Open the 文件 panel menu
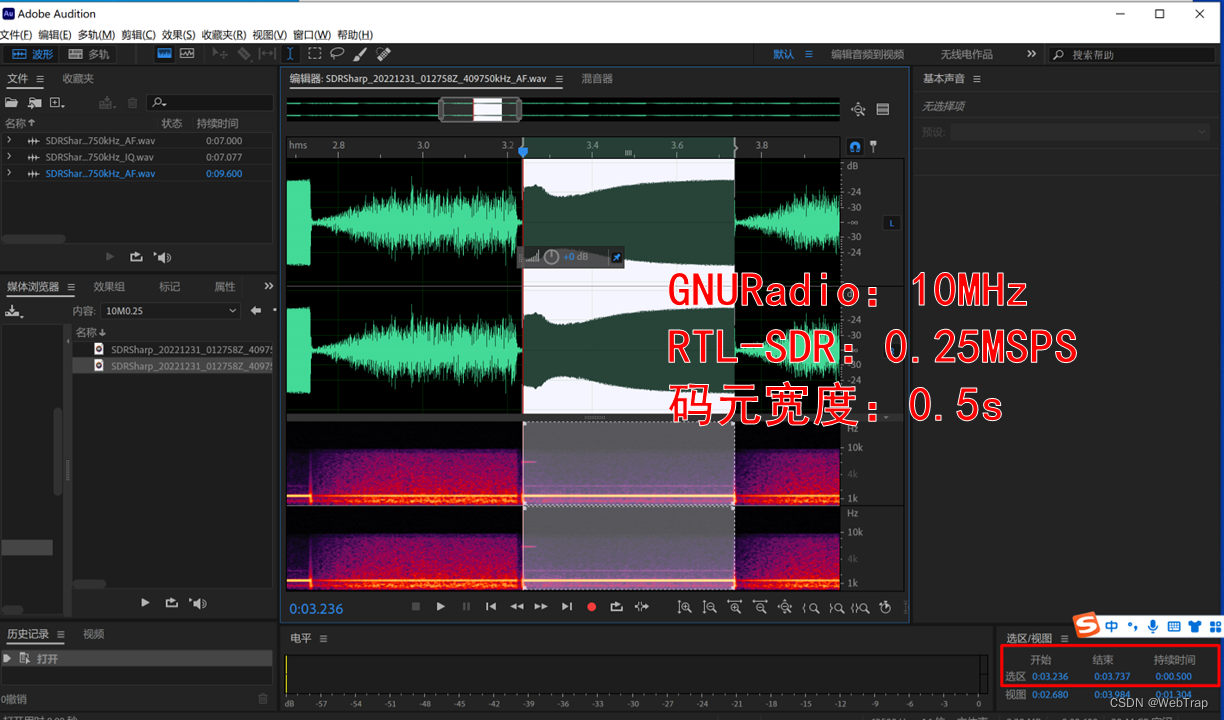This screenshot has width=1224, height=720. 40,79
